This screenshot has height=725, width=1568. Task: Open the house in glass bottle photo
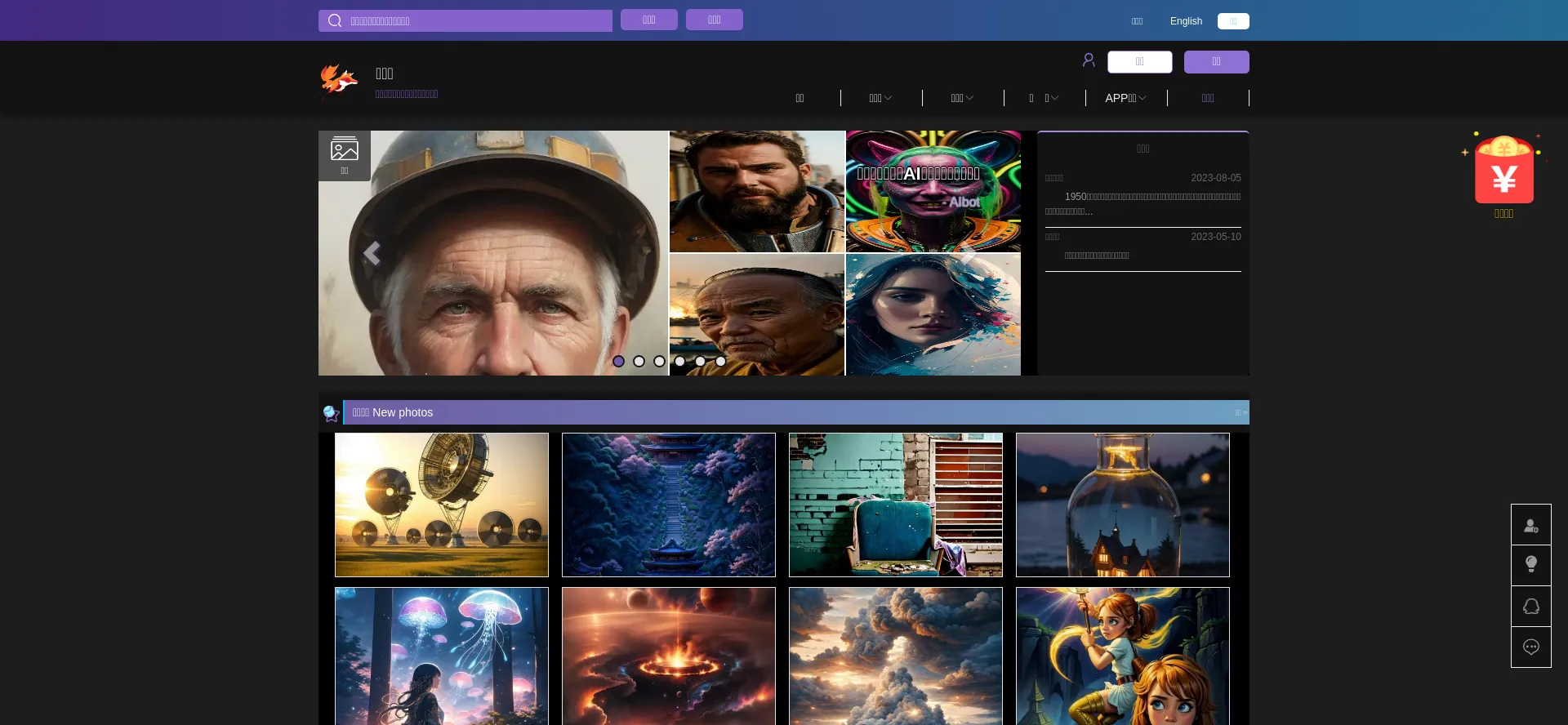tap(1123, 505)
